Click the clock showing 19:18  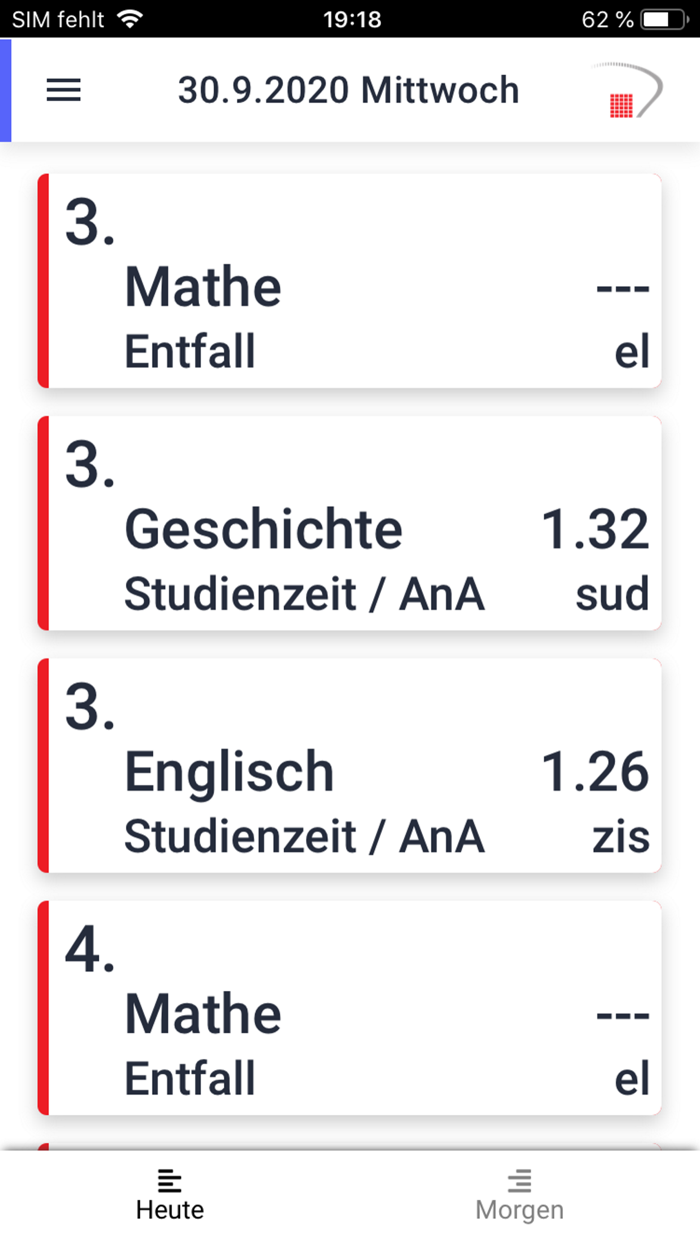click(x=350, y=18)
